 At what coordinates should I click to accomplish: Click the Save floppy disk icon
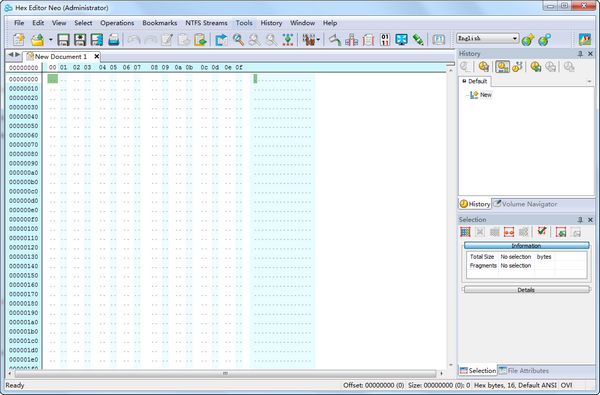[x=63, y=39]
